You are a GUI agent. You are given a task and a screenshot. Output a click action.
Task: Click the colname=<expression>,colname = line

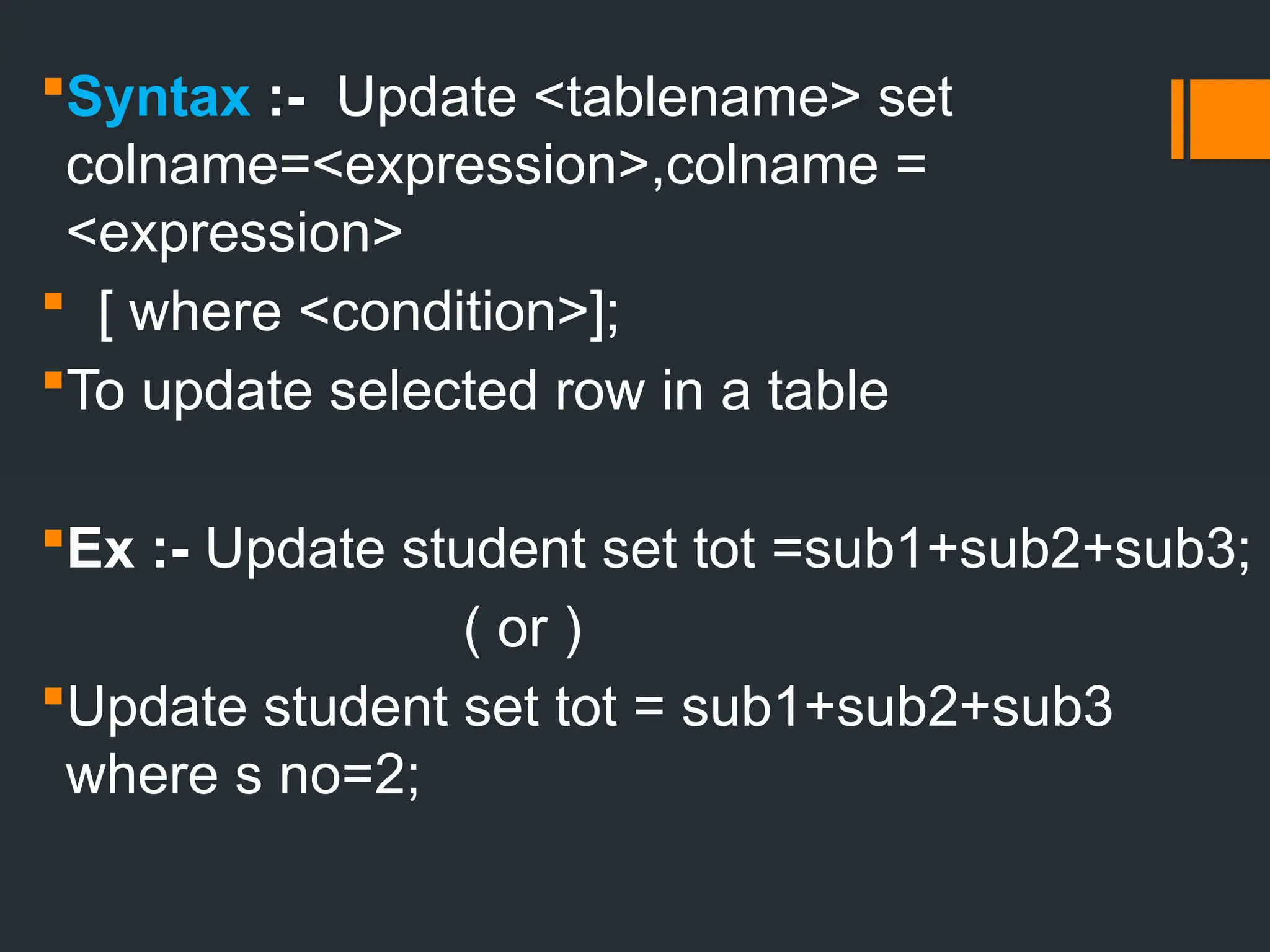496,165
